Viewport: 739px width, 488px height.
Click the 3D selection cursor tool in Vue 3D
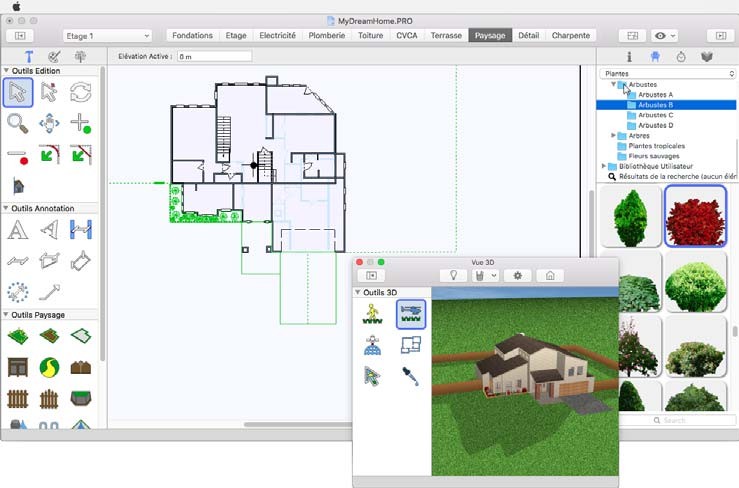[372, 376]
